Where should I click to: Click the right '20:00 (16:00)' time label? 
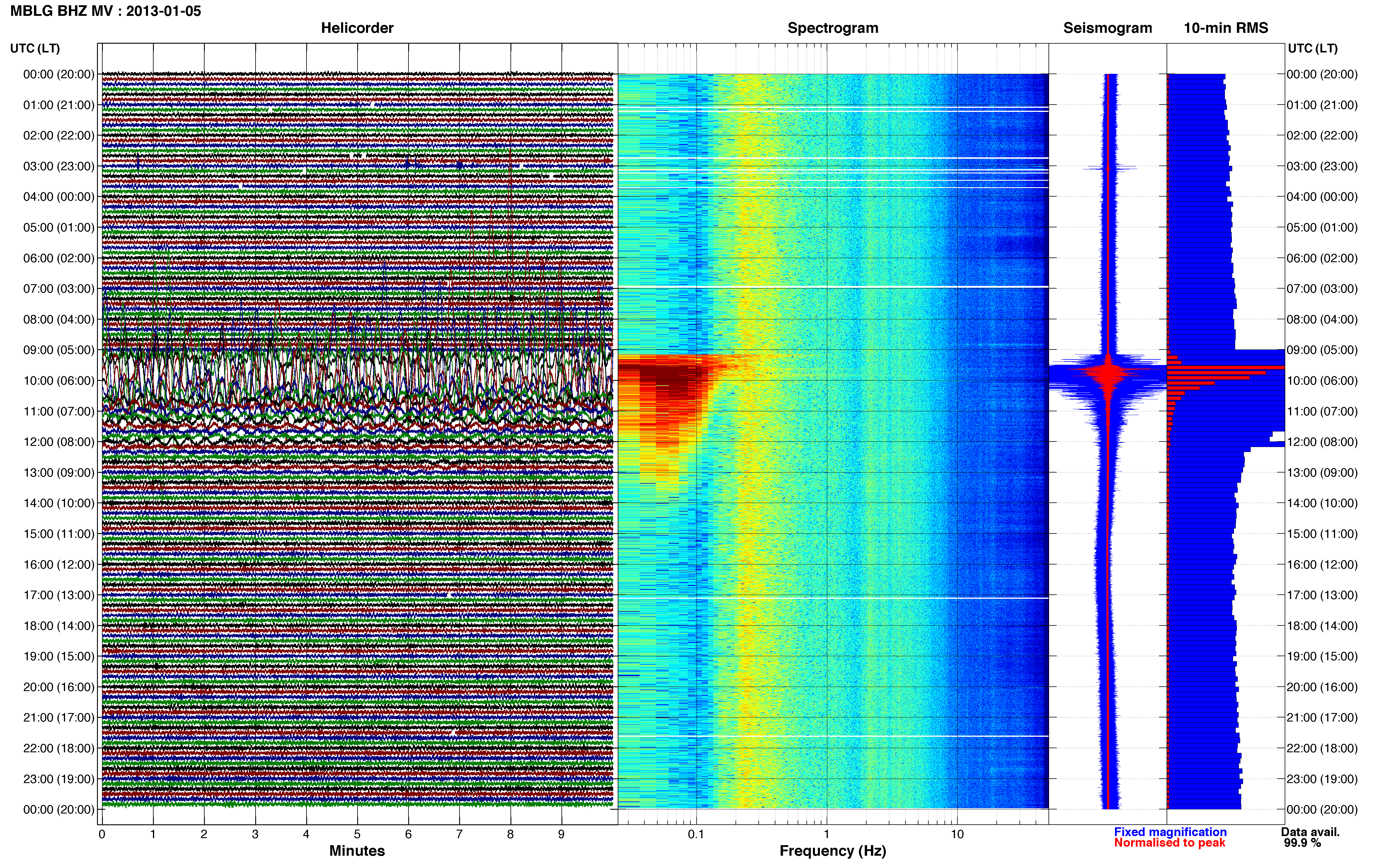[x=1322, y=687]
